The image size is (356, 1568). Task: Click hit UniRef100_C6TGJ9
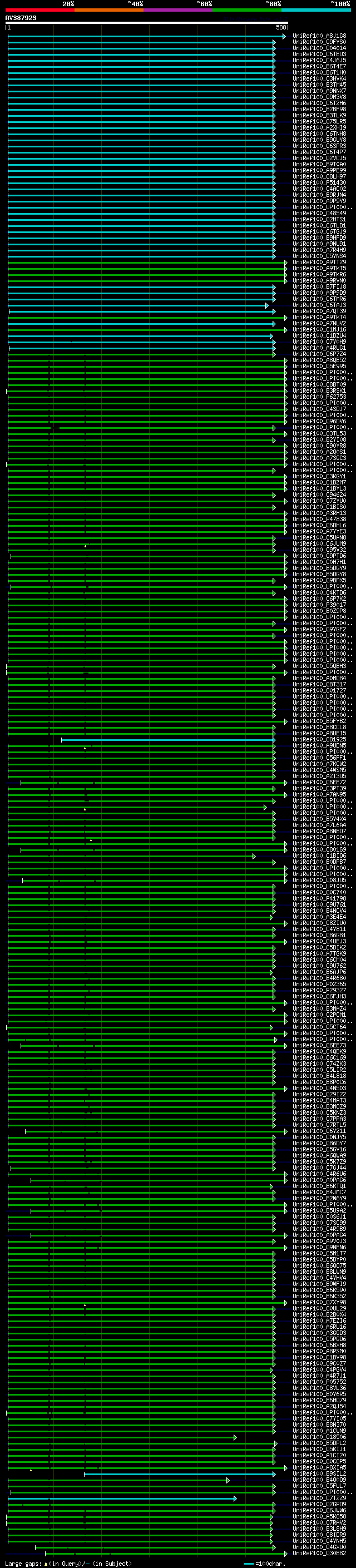tap(319, 231)
